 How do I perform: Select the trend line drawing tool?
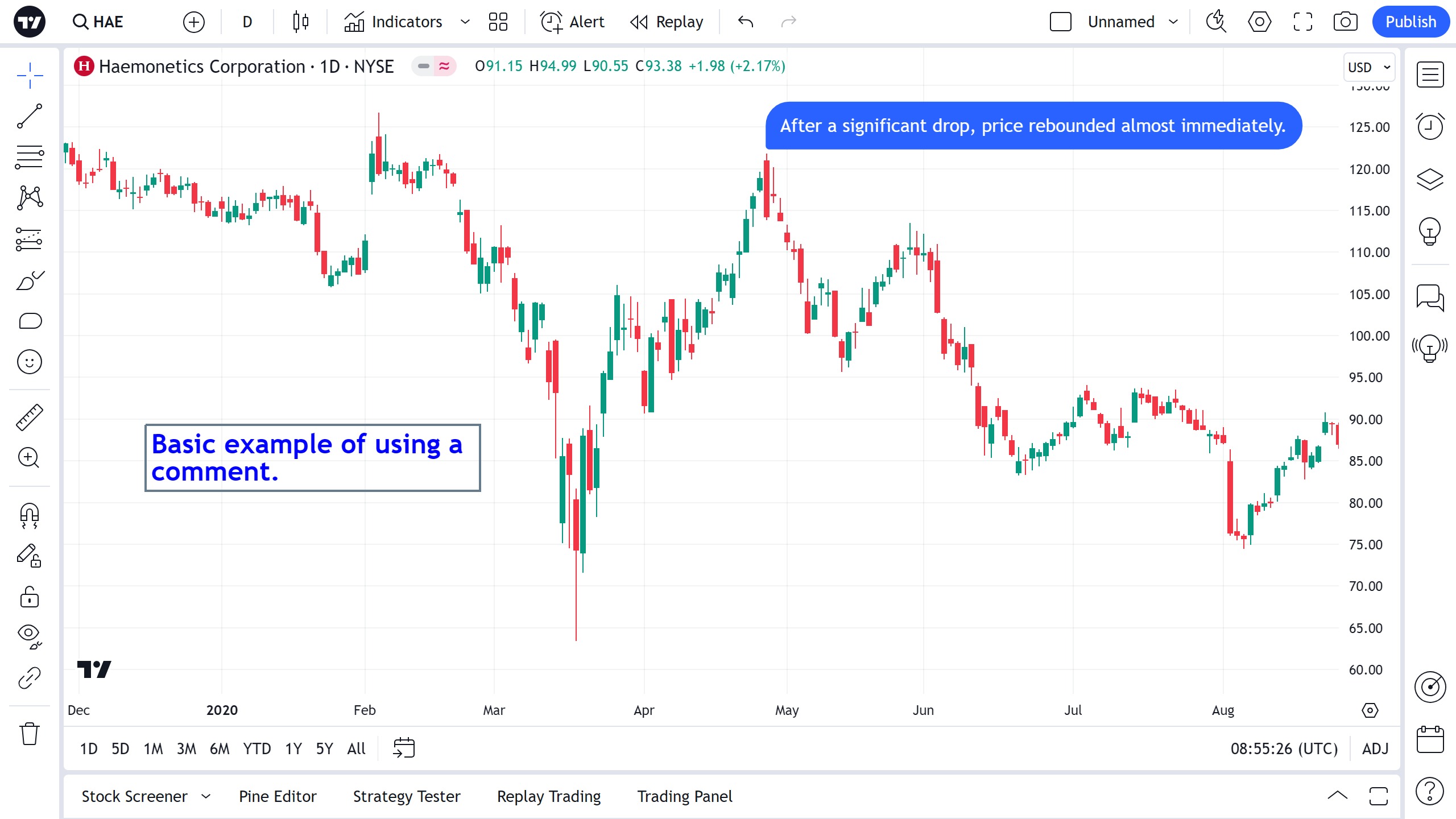click(30, 116)
